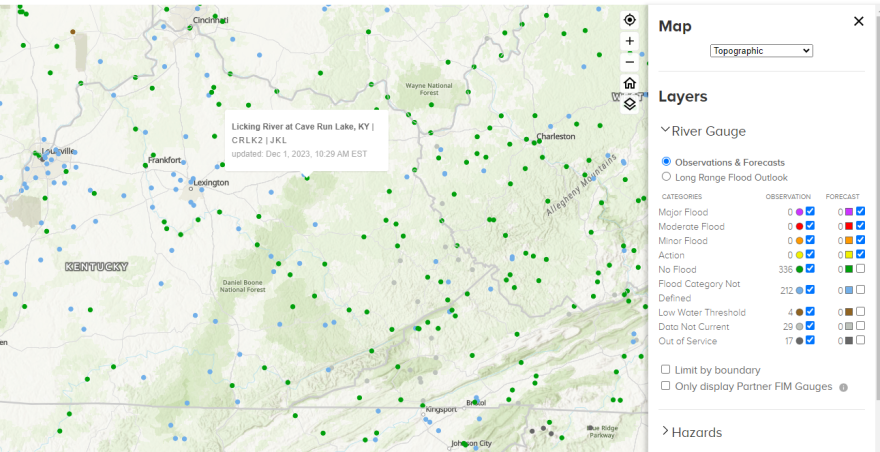Enable No Flood forecast checkbox
This screenshot has height=452, width=880.
point(860,269)
